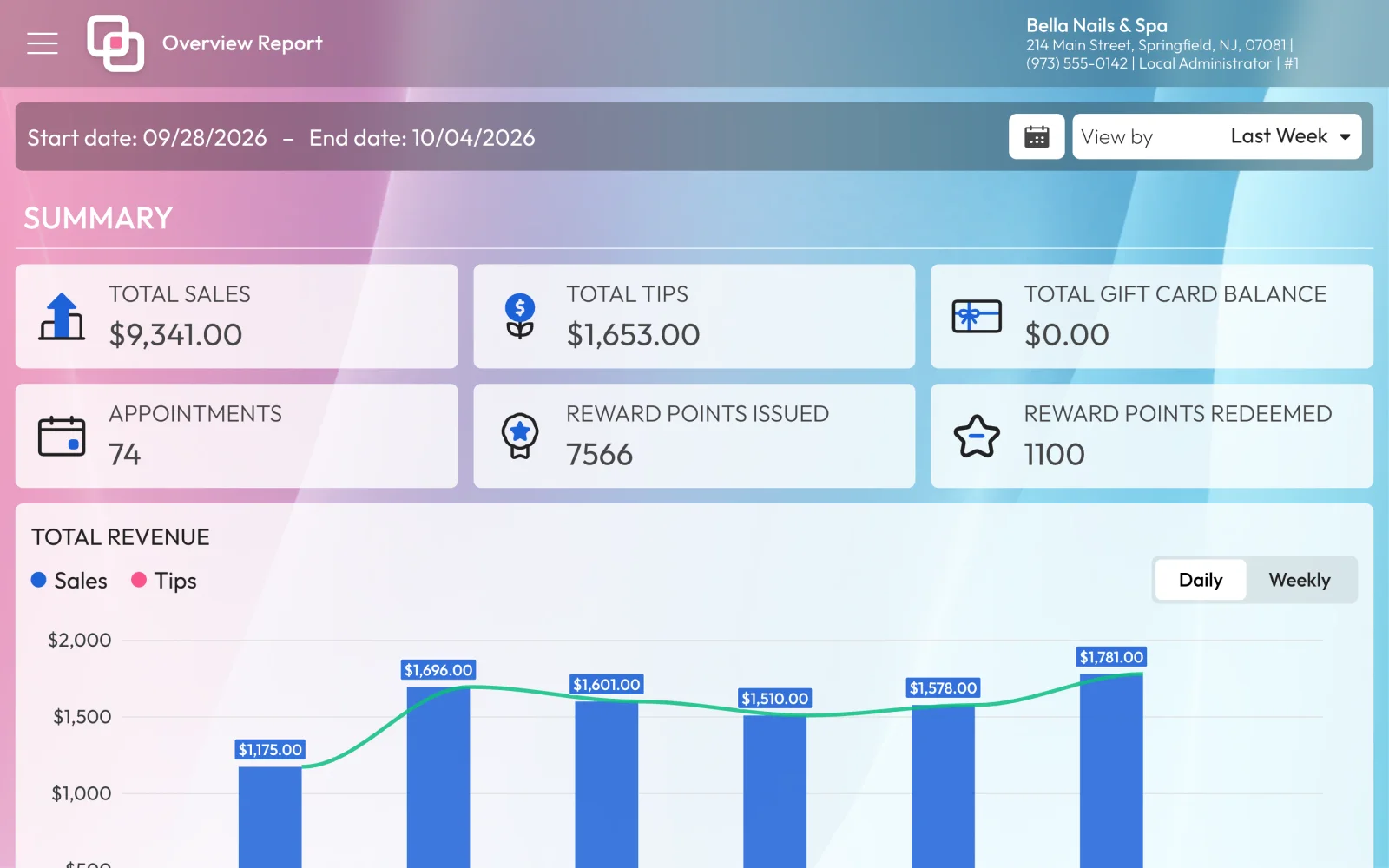Click the Reward Points Issued badge icon
This screenshot has height=868, width=1389.
tap(520, 436)
